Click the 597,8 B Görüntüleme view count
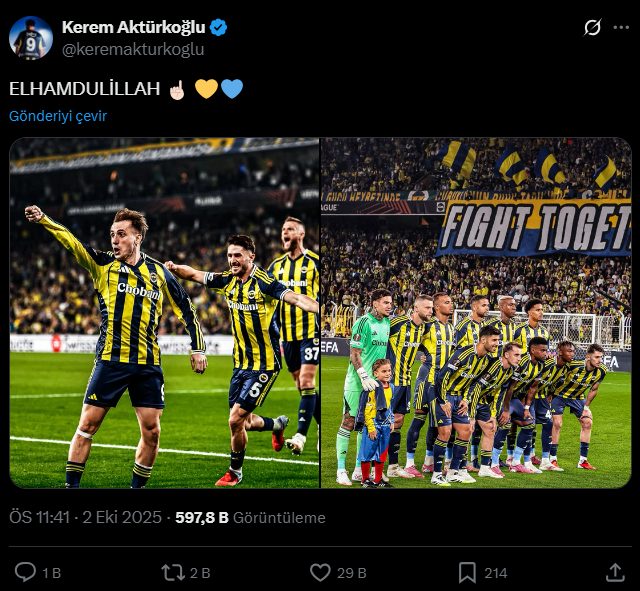This screenshot has width=640, height=591. point(251,518)
